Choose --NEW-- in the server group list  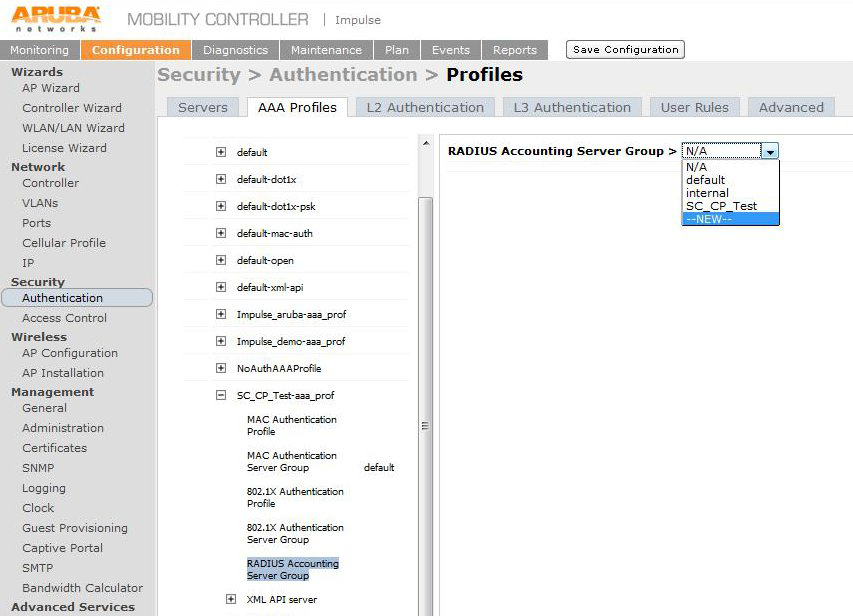730,219
